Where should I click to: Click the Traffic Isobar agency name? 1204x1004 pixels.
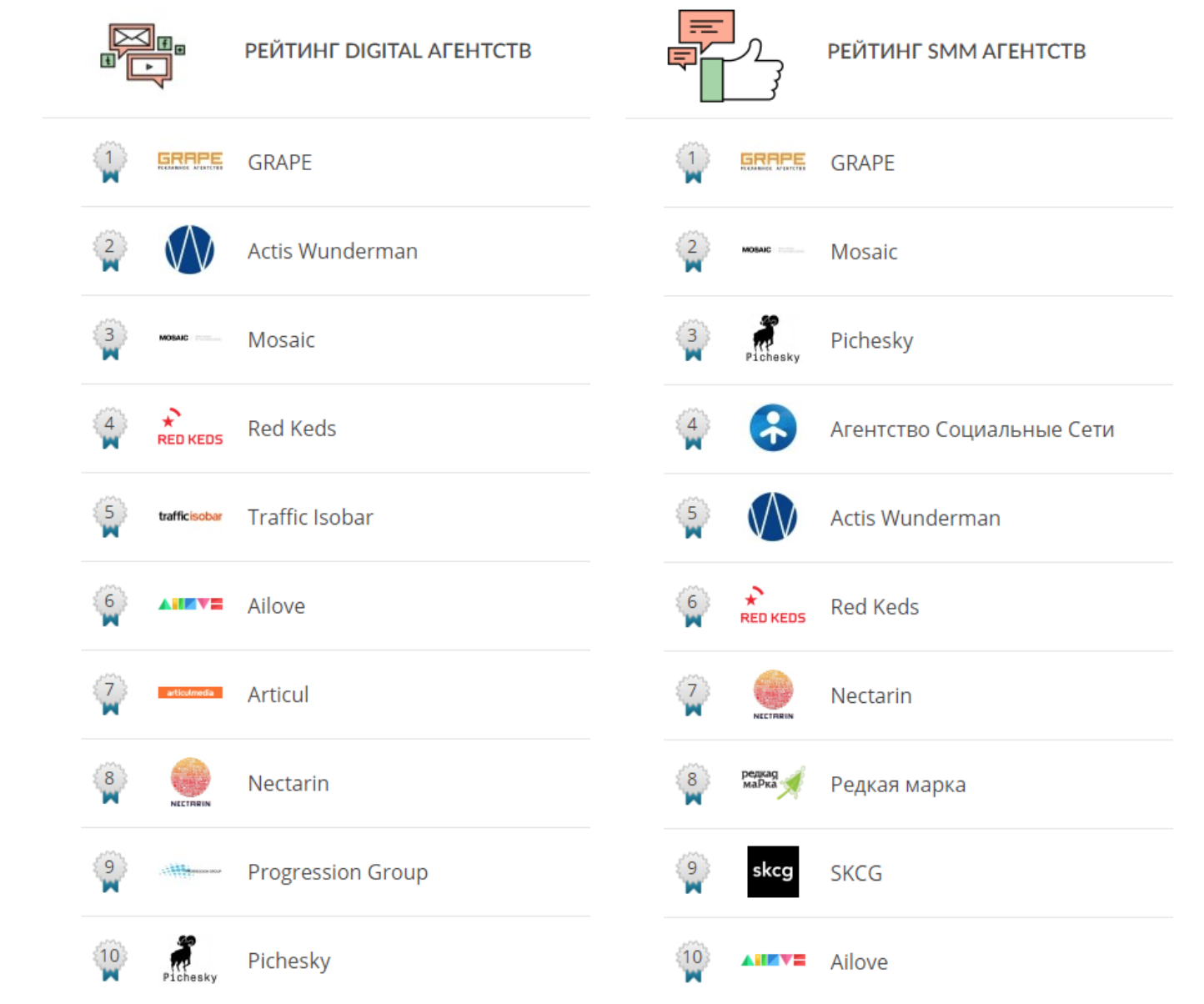310,517
